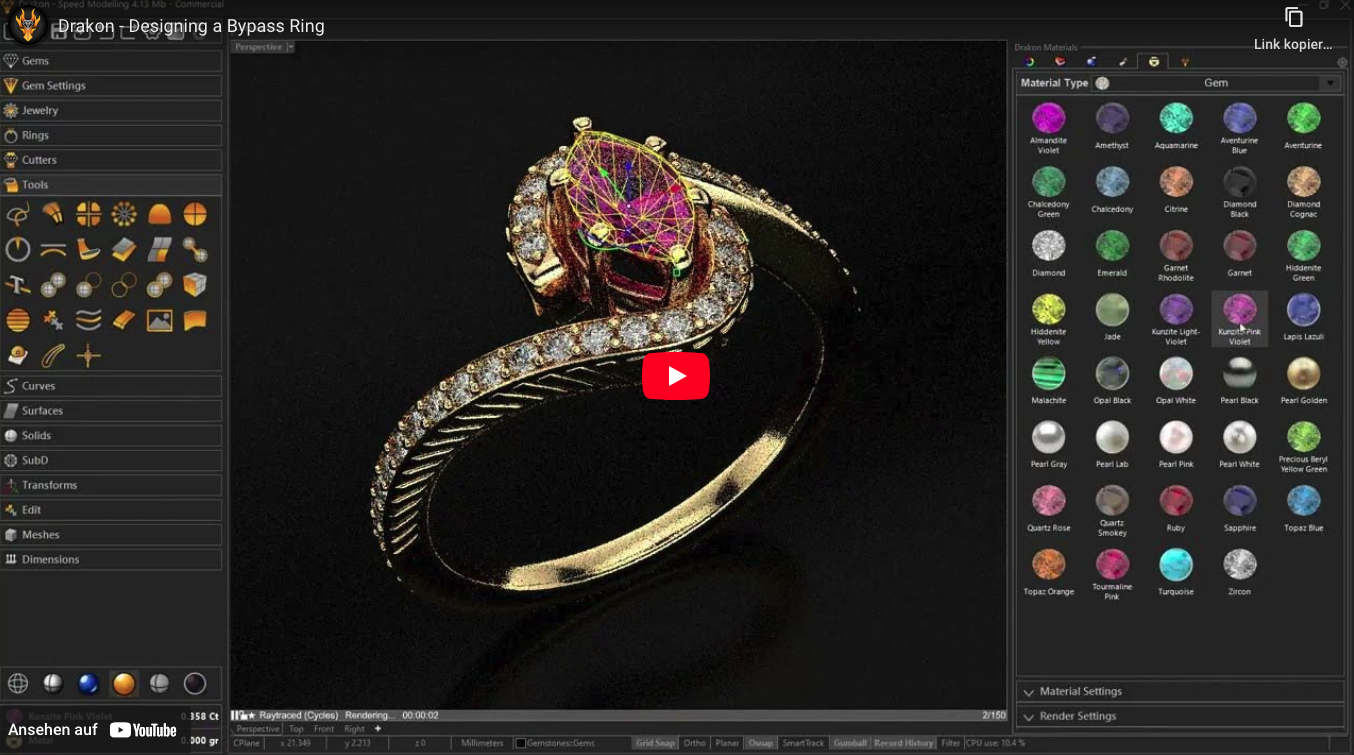Select the wireframe globe display mode icon
This screenshot has height=755, width=1354.
[18, 683]
